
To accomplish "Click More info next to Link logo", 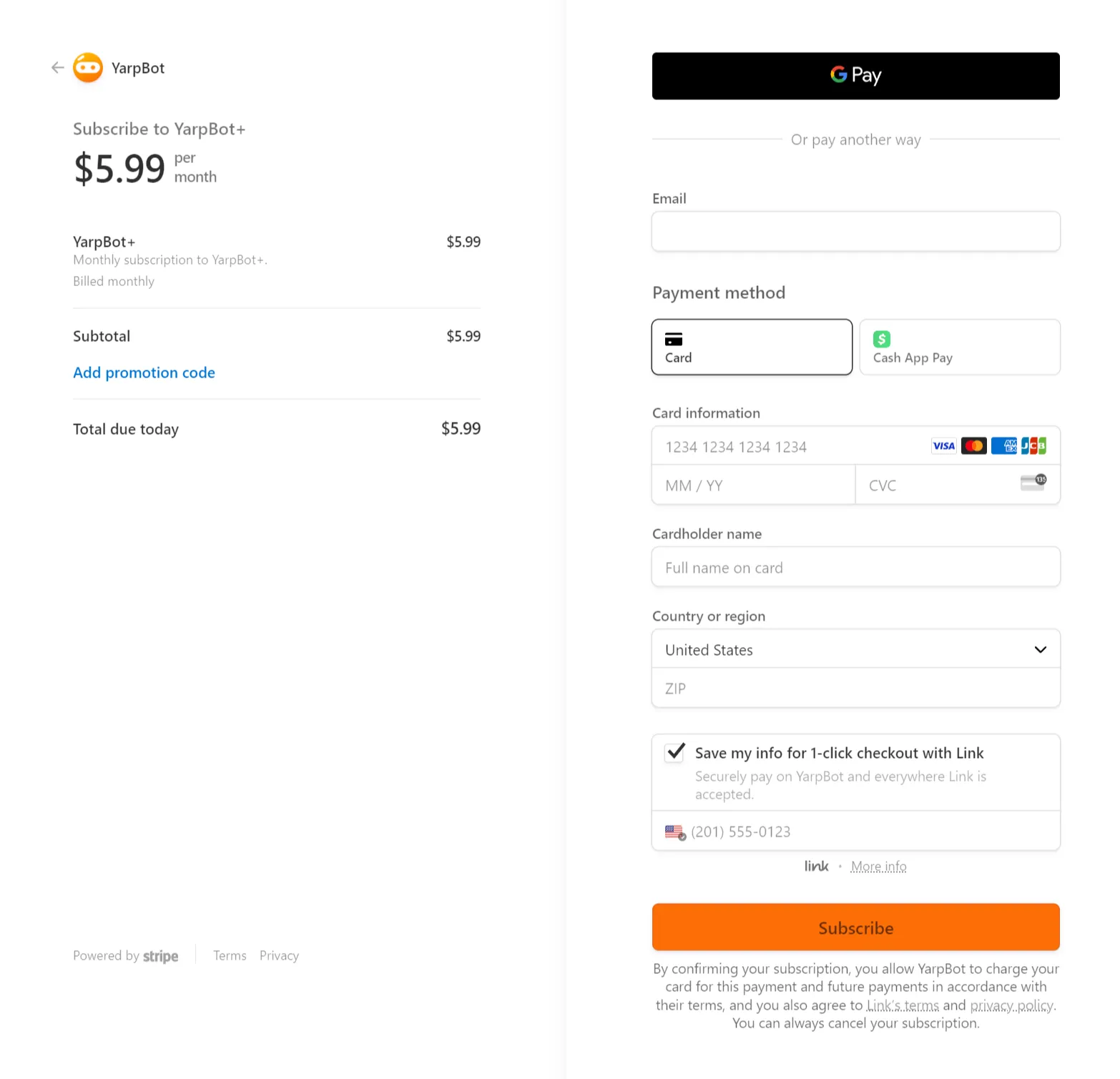I will [x=878, y=866].
